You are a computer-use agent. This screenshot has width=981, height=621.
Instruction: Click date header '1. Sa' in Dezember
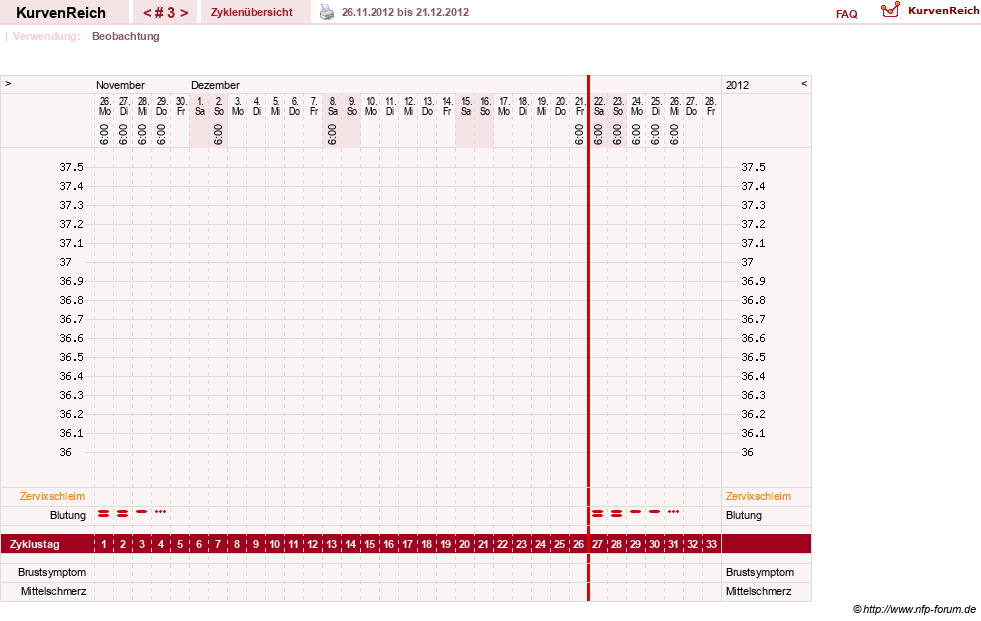200,106
